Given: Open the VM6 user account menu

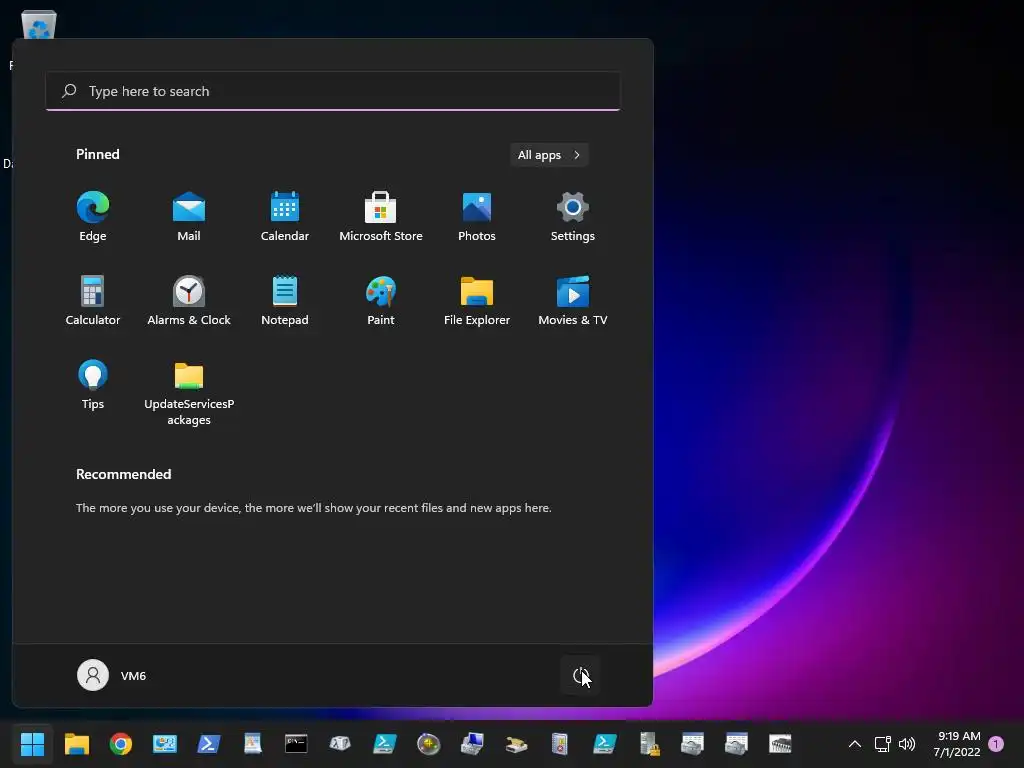Looking at the screenshot, I should tap(112, 675).
